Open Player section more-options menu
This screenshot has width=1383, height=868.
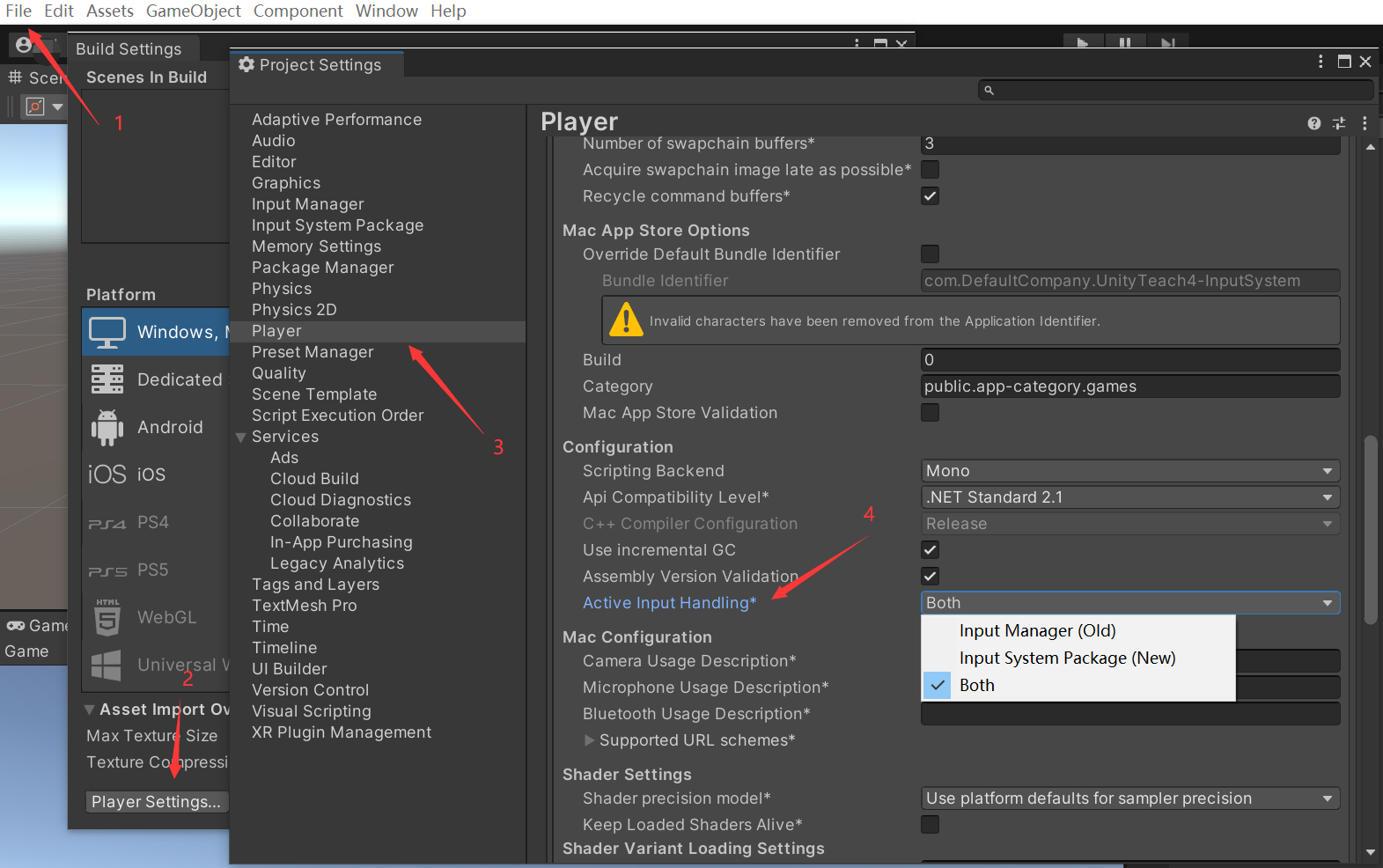pyautogui.click(x=1365, y=123)
